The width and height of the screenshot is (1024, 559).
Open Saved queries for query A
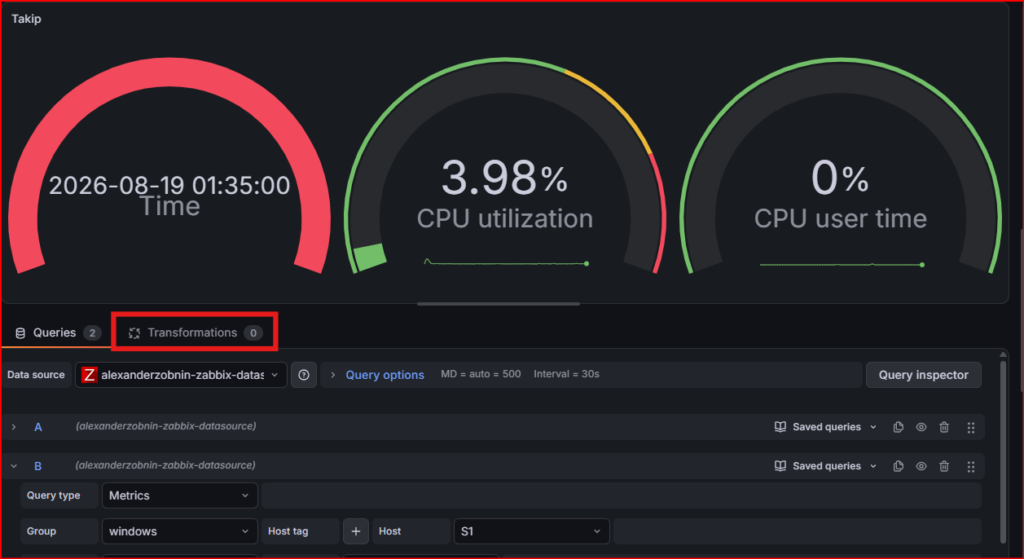click(x=825, y=427)
